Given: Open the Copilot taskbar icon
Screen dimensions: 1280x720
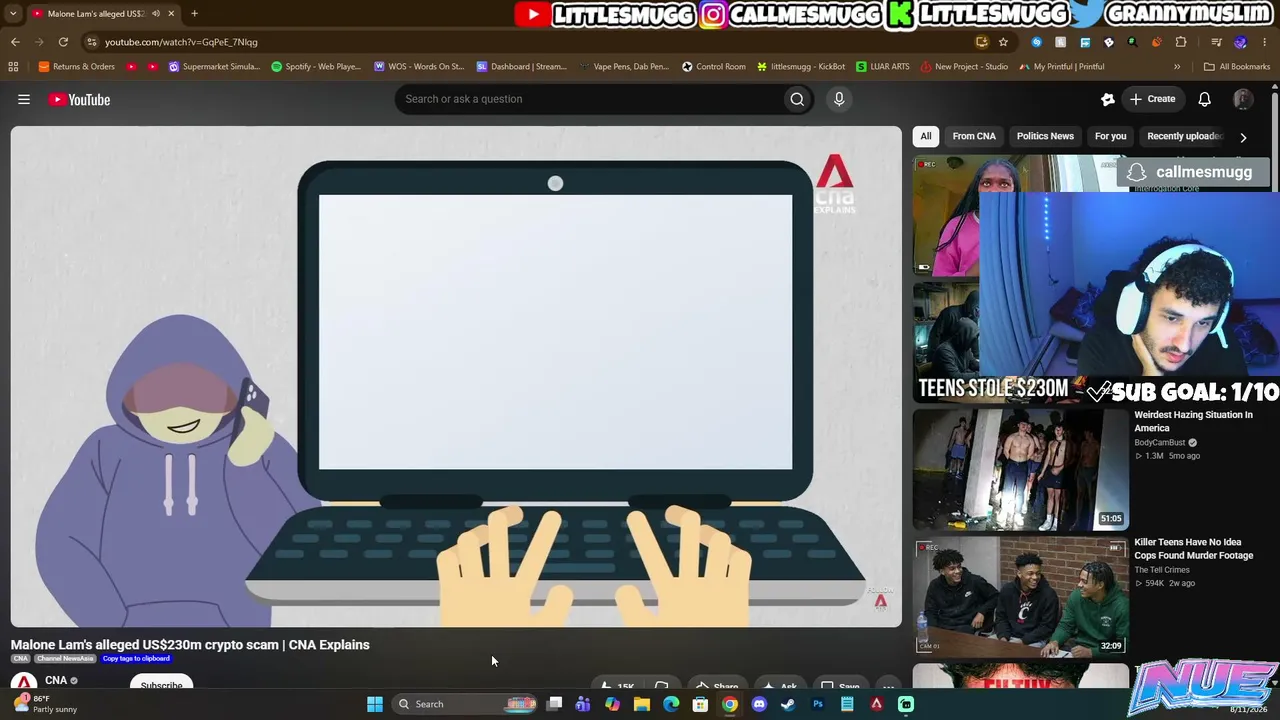Looking at the screenshot, I should pos(612,704).
